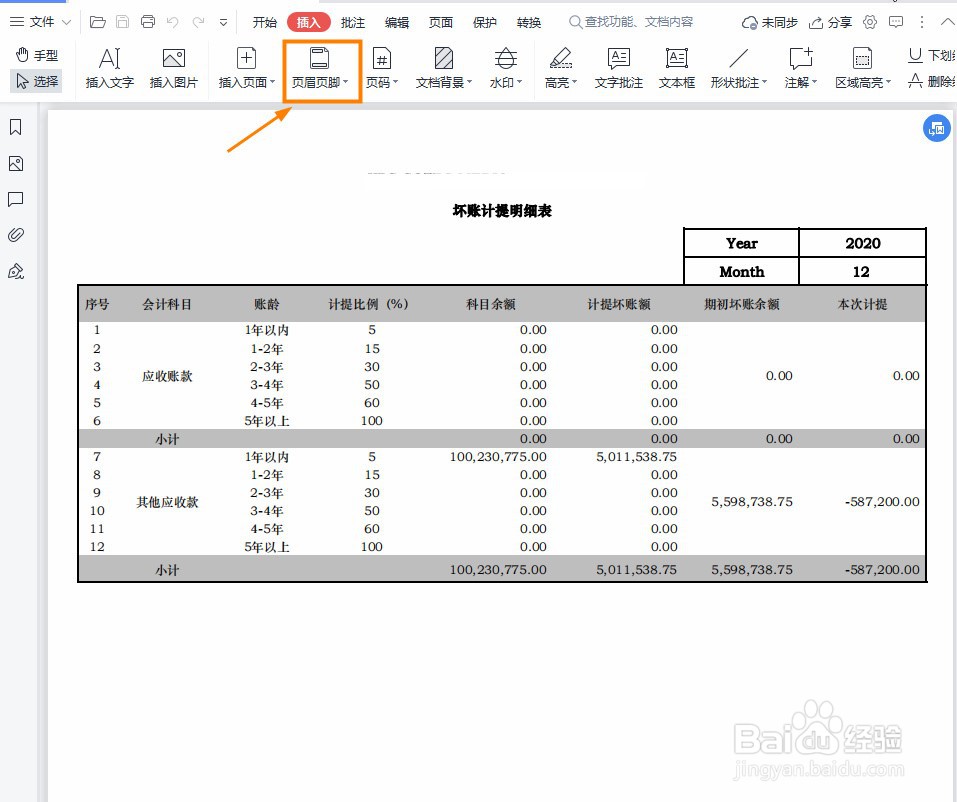Open the 高亮 highlight dropdown

pyautogui.click(x=560, y=68)
